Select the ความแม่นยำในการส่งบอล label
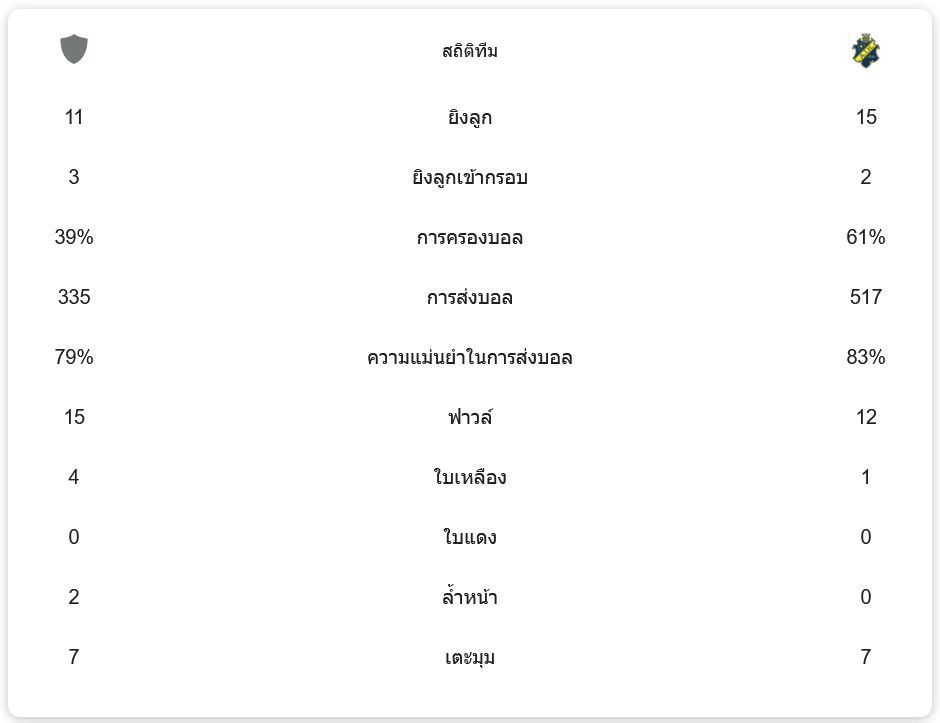 coord(470,357)
